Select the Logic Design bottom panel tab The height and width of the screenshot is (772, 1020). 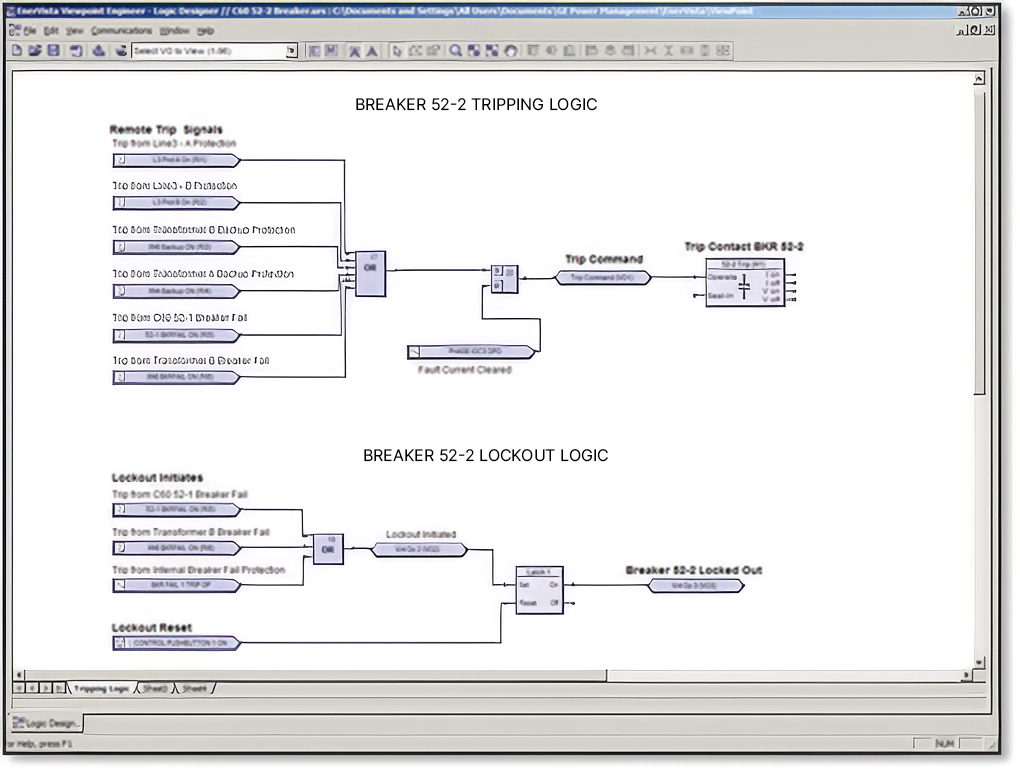[46, 723]
